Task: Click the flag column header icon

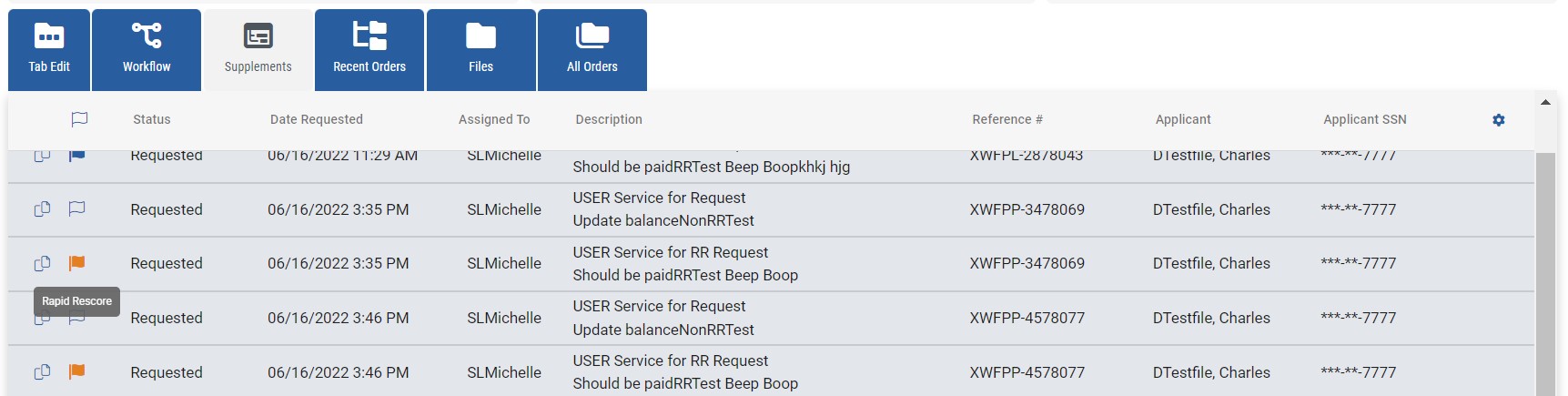Action: (79, 119)
